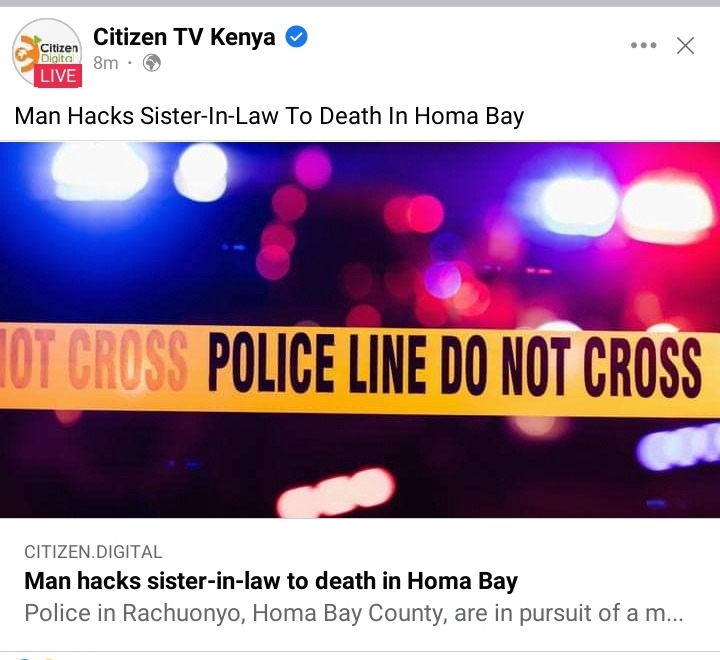Image resolution: width=720 pixels, height=660 pixels.
Task: Hide this post with the X icon
Action: 685,45
